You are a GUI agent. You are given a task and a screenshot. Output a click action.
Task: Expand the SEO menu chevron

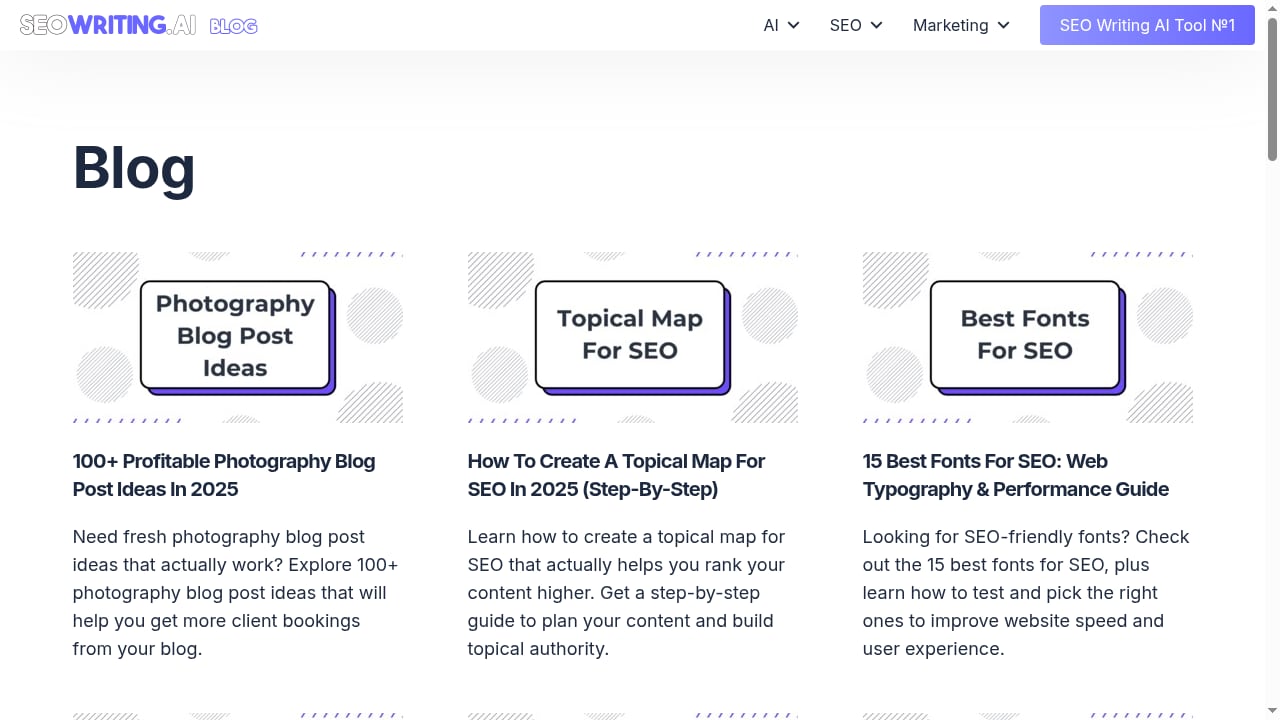(877, 25)
